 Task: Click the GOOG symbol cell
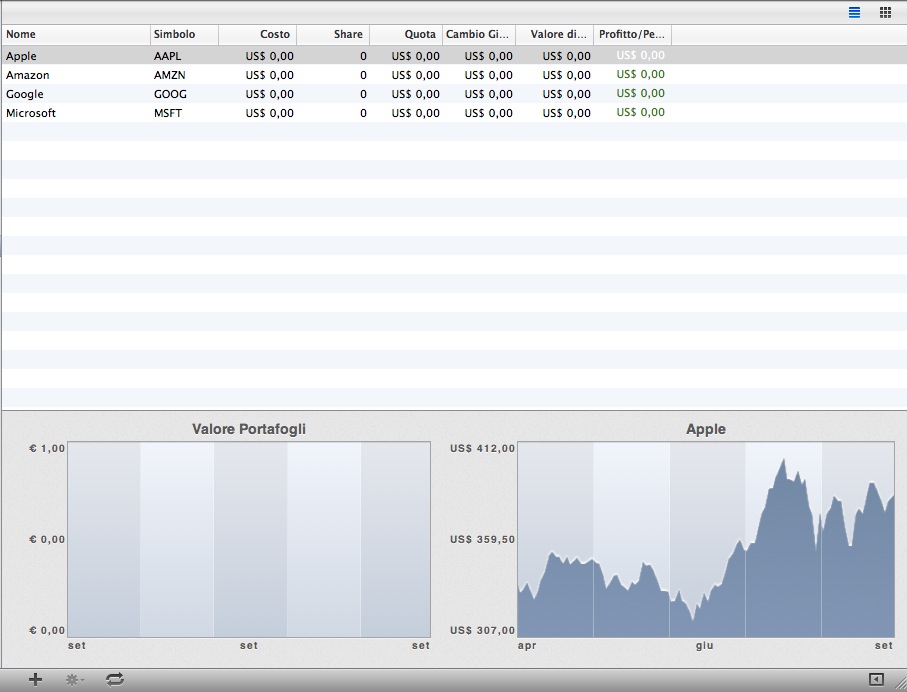pos(170,94)
